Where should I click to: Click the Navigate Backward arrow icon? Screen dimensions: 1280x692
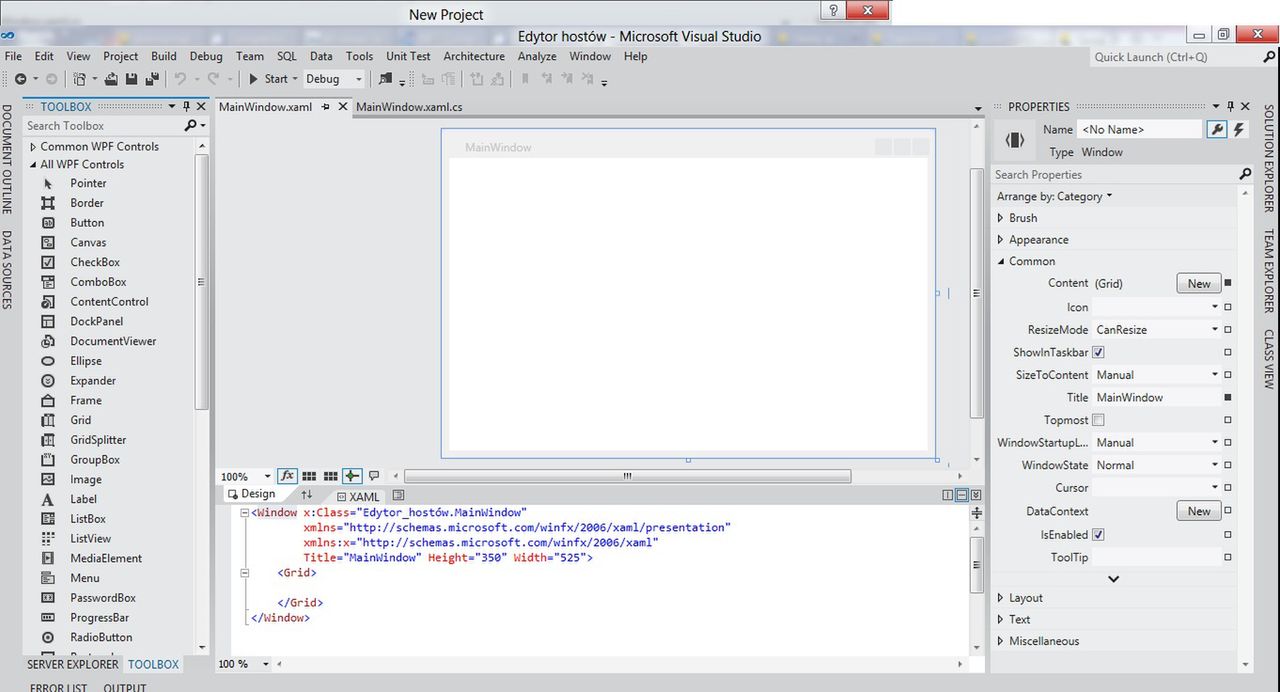(x=20, y=79)
